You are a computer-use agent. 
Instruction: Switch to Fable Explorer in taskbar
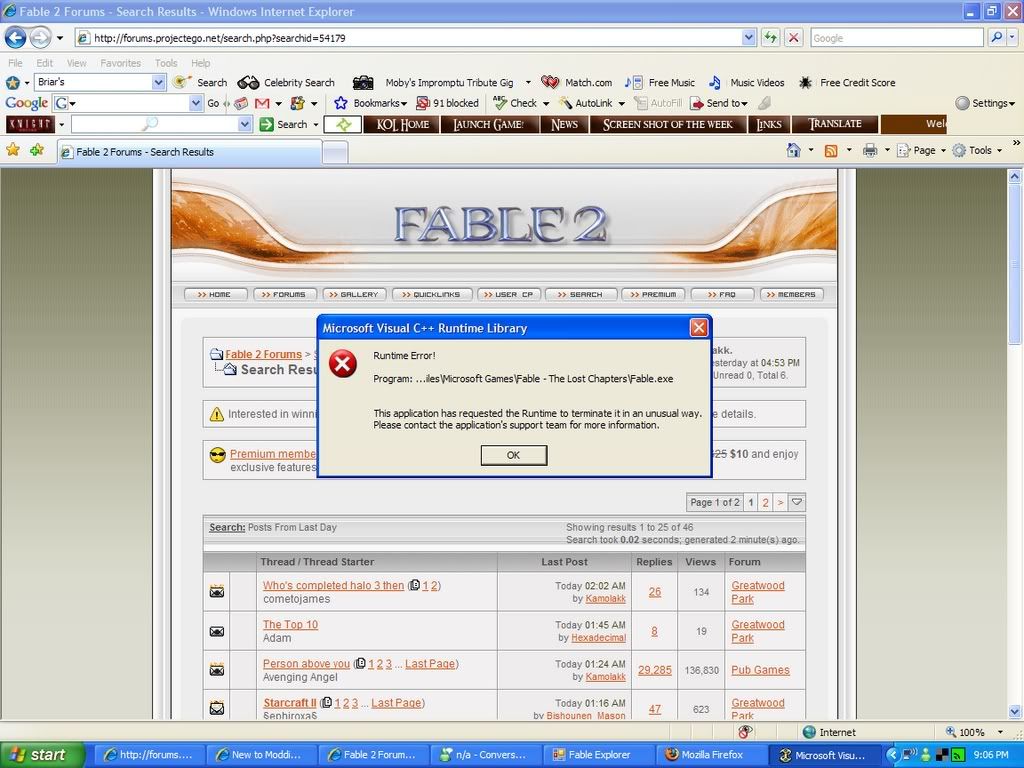(x=599, y=755)
